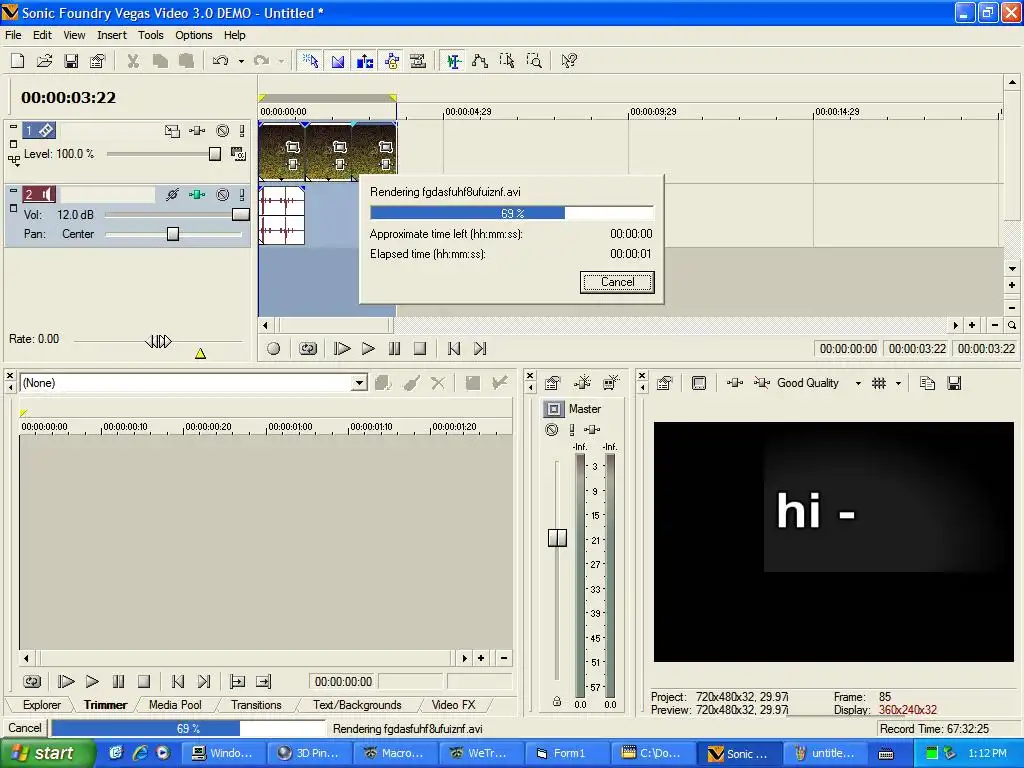Switch to Form1 taskbar window
The height and width of the screenshot is (768, 1024).
coord(568,754)
